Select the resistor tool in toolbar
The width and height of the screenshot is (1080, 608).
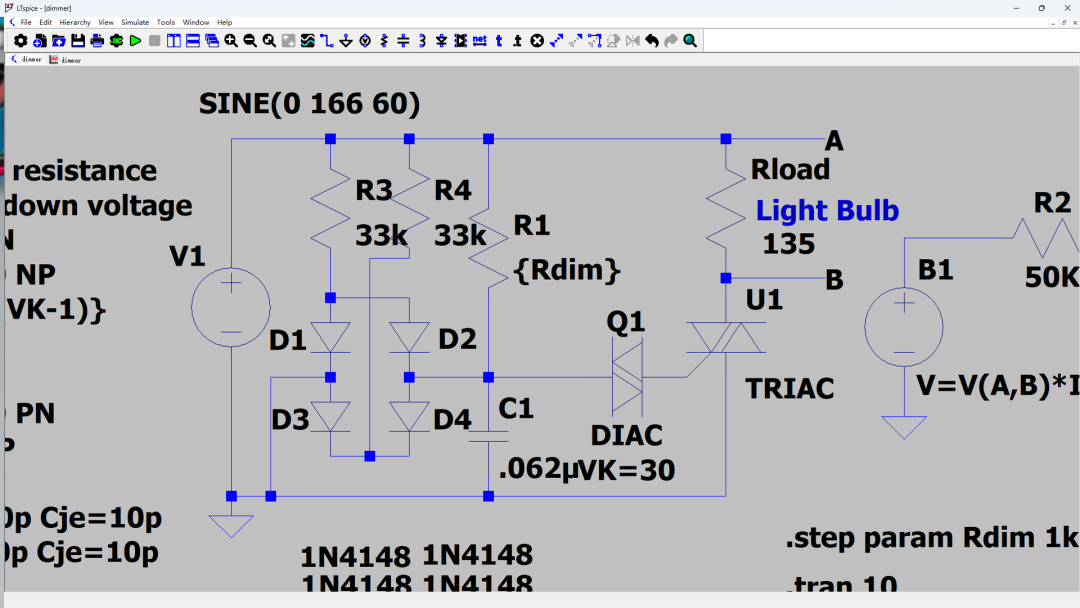[384, 41]
